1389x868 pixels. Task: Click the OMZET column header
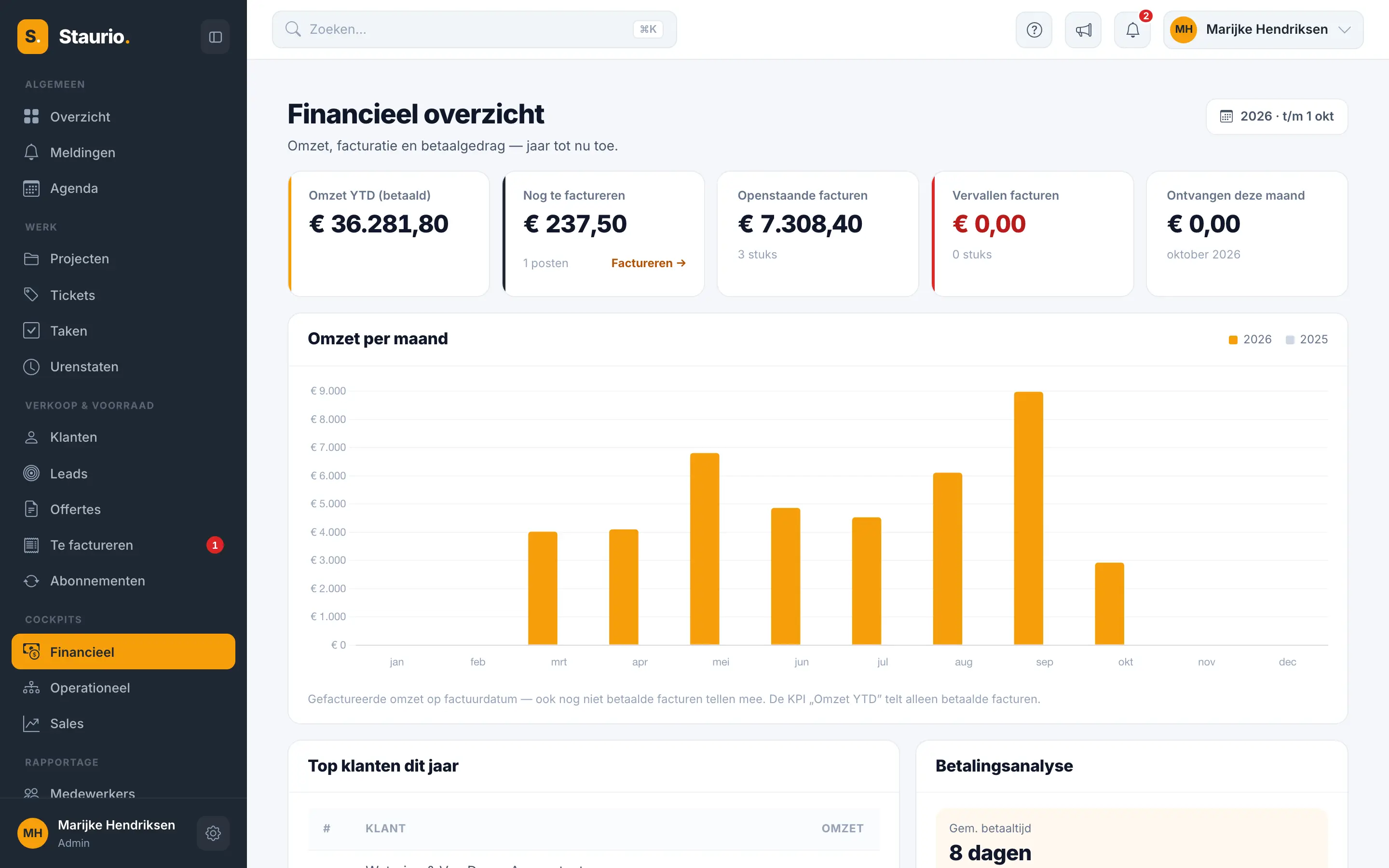tap(842, 828)
